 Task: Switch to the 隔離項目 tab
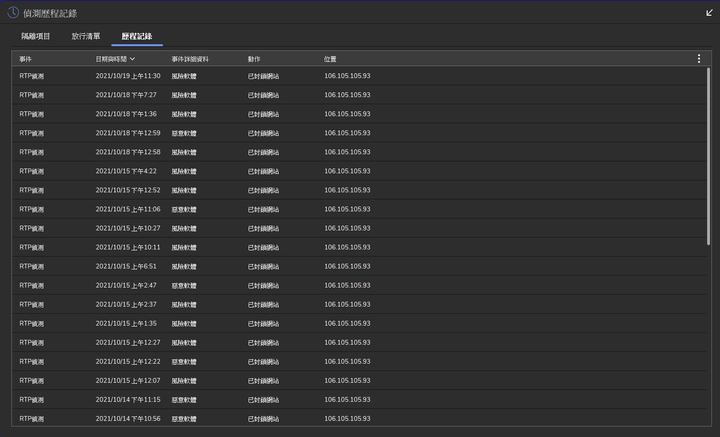pos(36,36)
